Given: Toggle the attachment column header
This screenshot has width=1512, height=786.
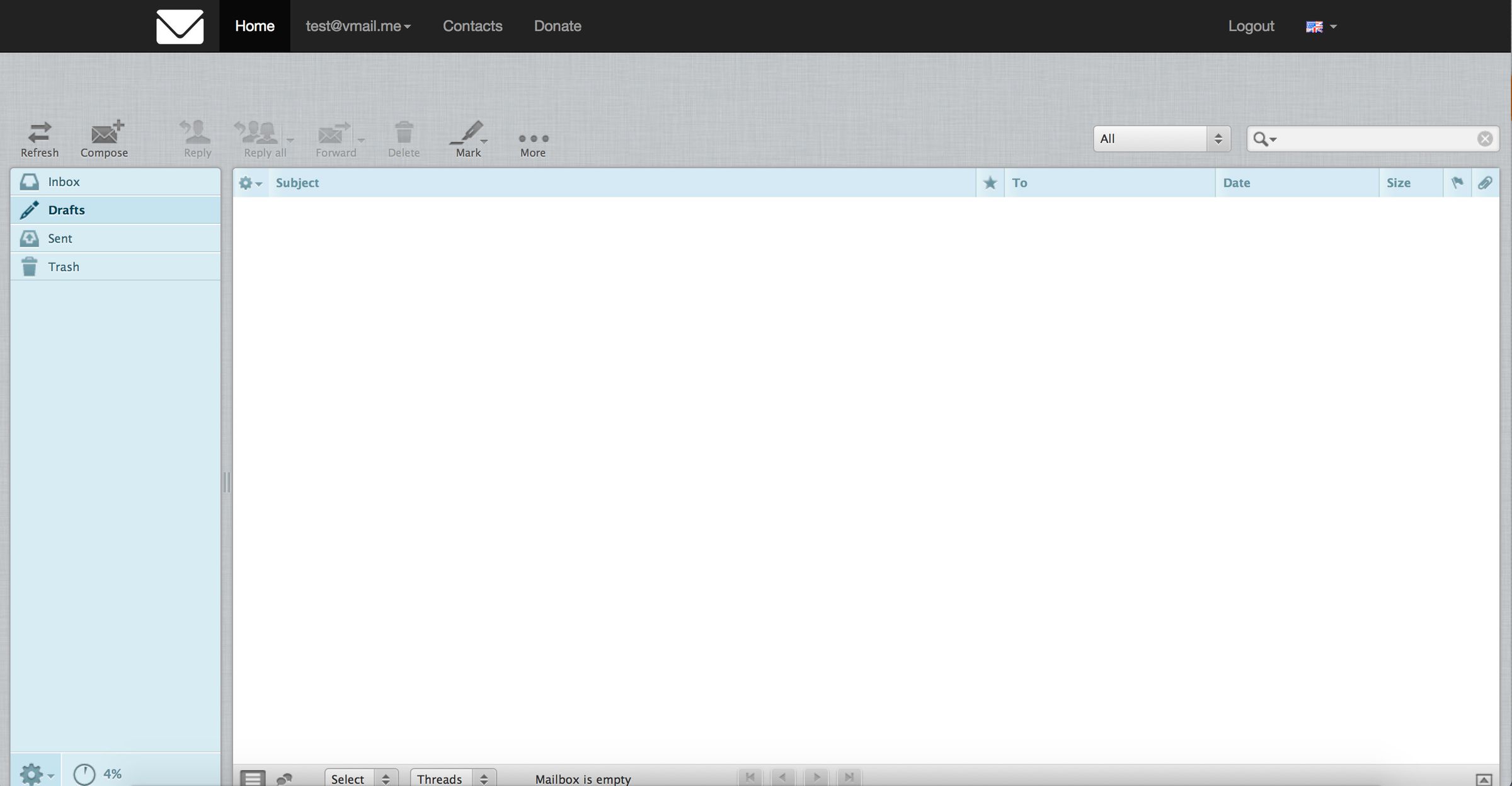Looking at the screenshot, I should [1486, 182].
